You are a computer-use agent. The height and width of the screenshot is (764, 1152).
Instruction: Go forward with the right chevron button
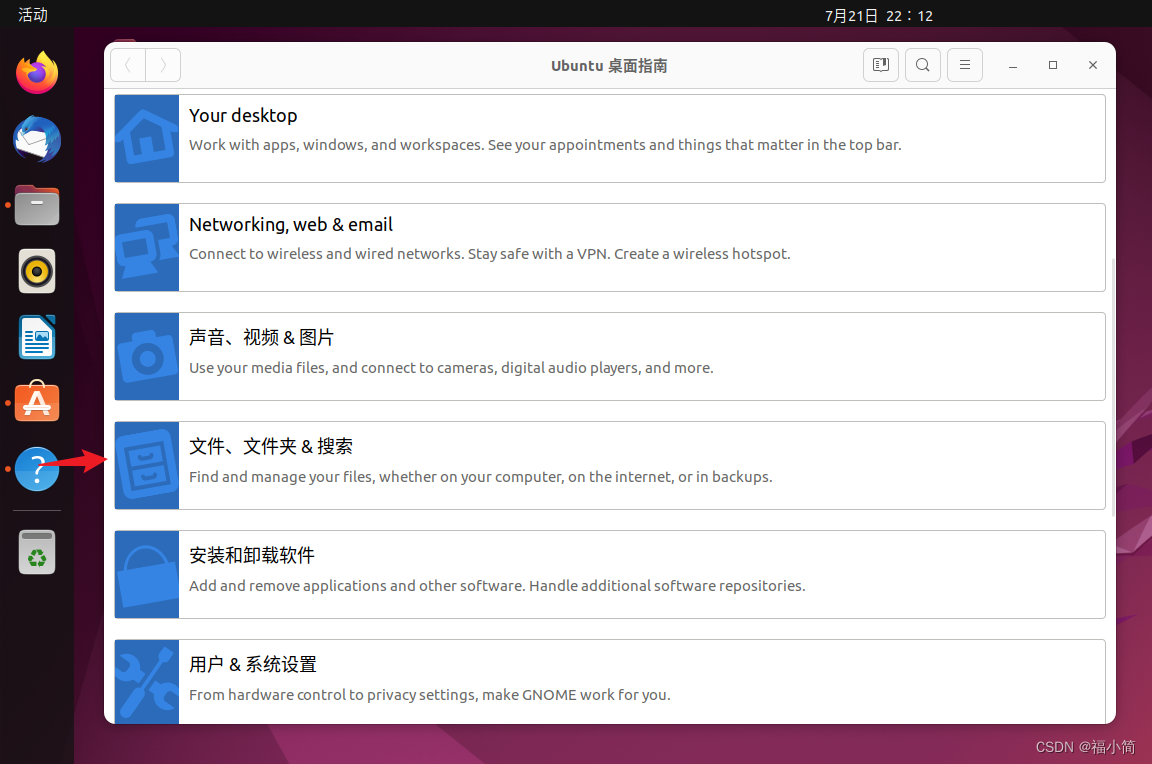[x=163, y=65]
